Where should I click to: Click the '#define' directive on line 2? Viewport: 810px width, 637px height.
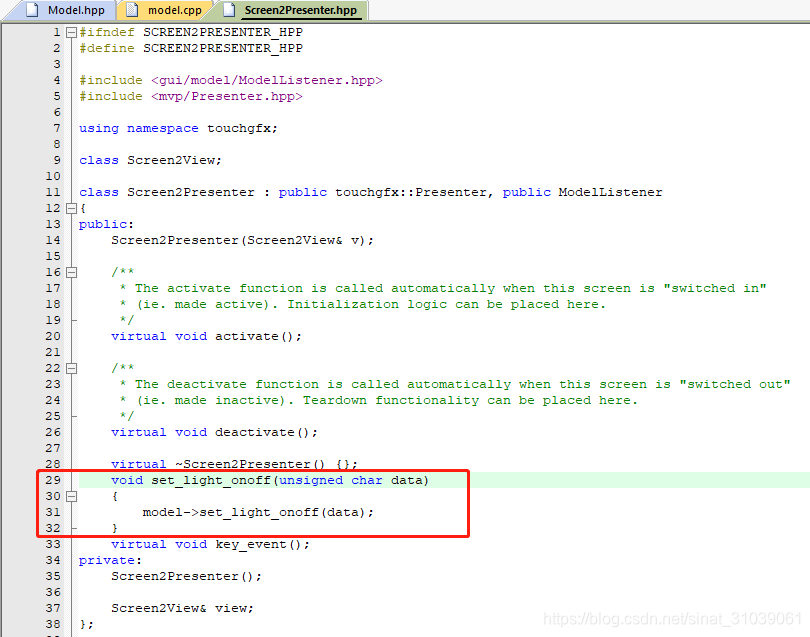(107, 48)
